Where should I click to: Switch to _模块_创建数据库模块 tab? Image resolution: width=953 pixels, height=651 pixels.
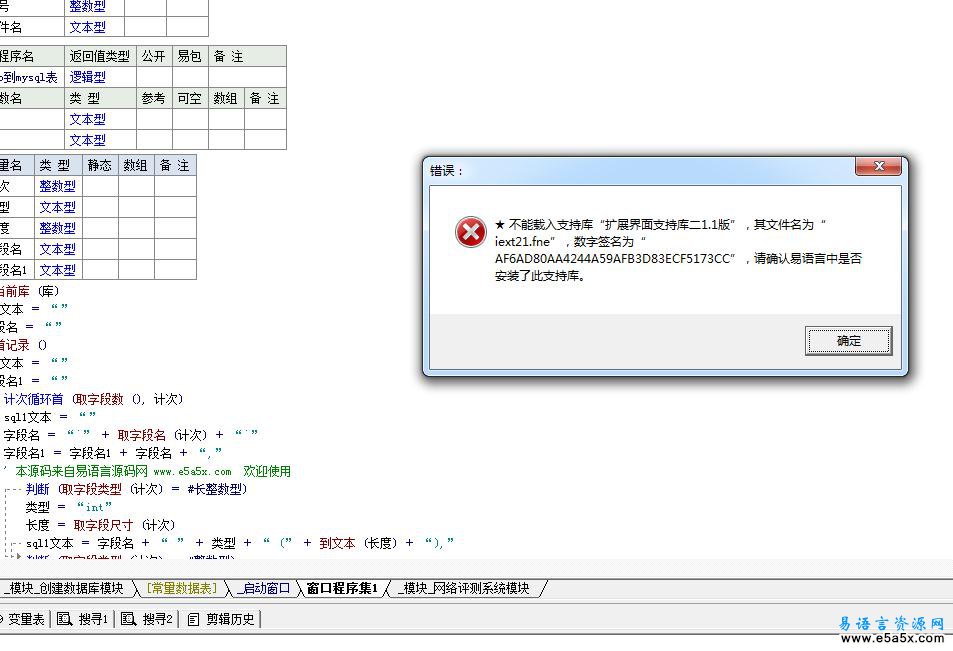pyautogui.click(x=66, y=588)
